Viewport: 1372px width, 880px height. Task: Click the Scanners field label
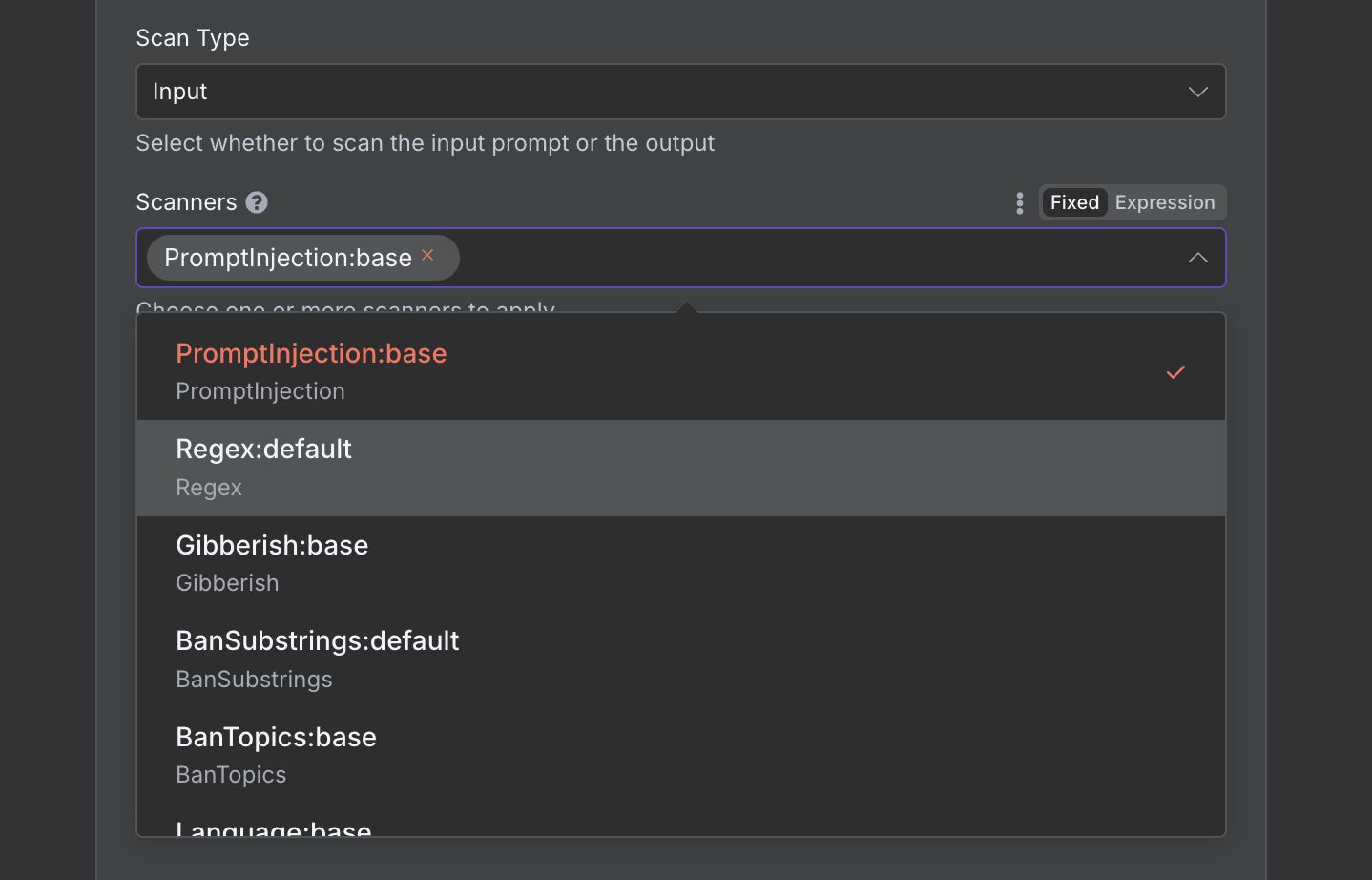coord(186,202)
